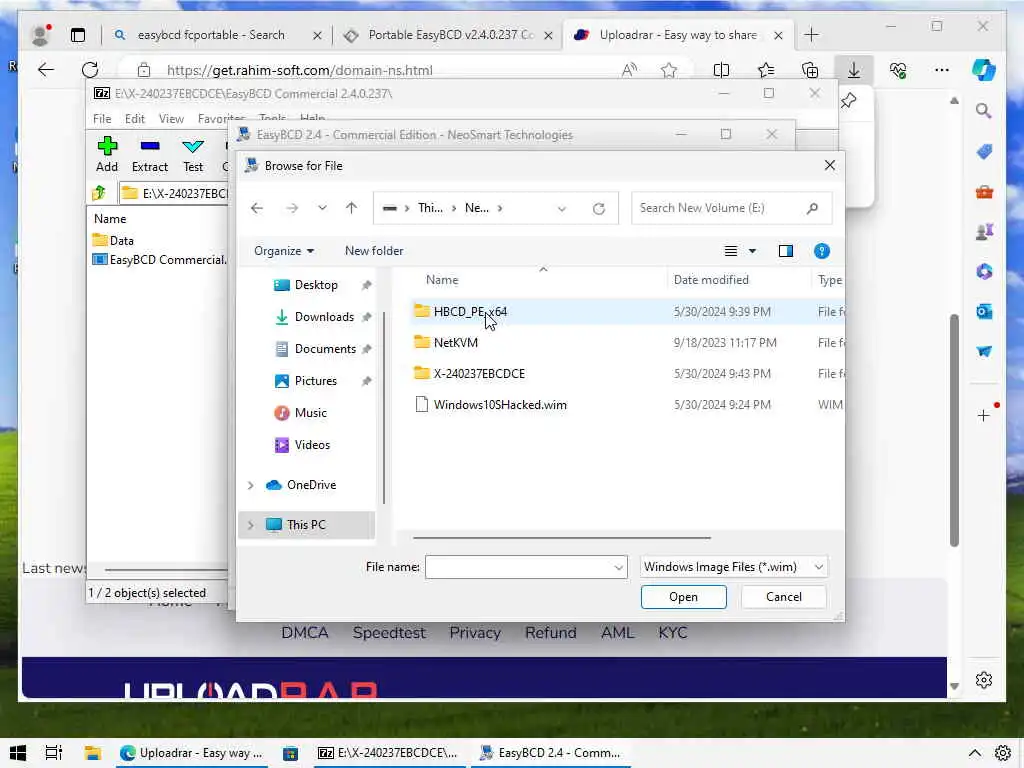Go back in the Browse for File dialog
Screen dimensions: 1024x768
click(x=257, y=208)
